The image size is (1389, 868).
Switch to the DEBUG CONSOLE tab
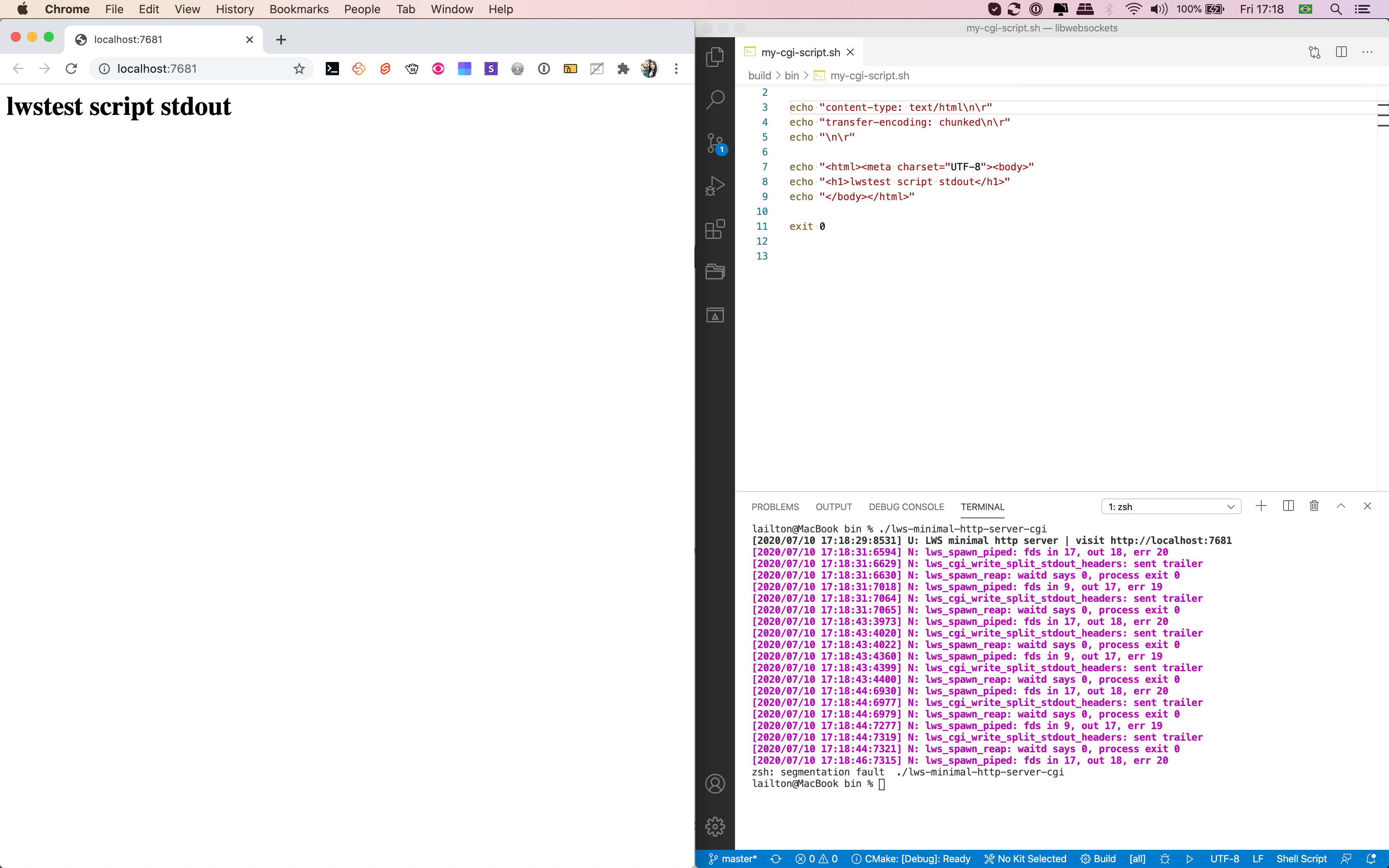pos(906,507)
